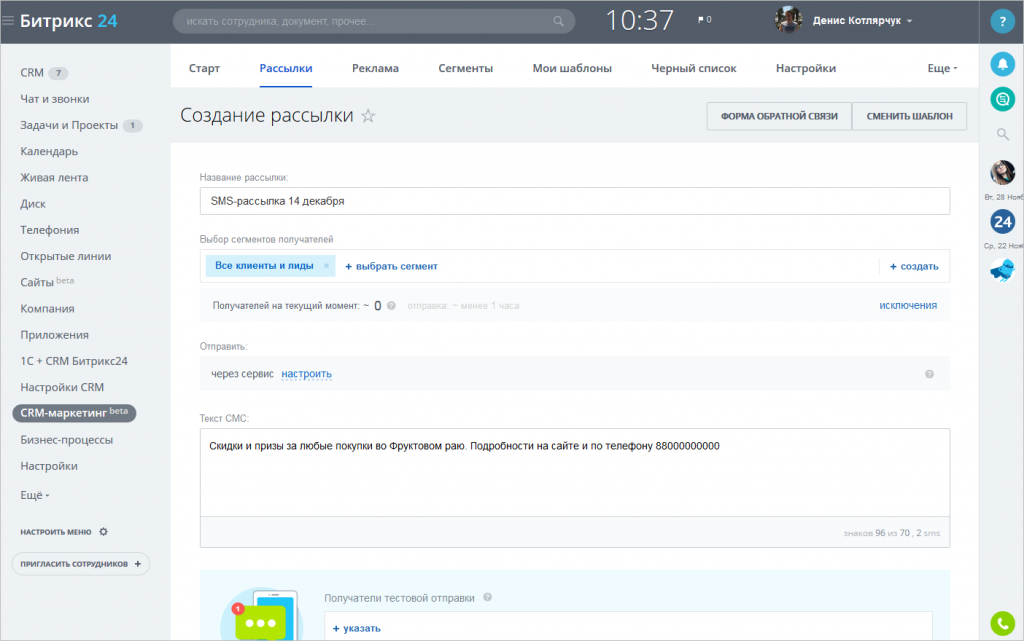Viewport: 1024px width, 641px height.
Task: Switch to the Сегменты tab
Action: (x=466, y=68)
